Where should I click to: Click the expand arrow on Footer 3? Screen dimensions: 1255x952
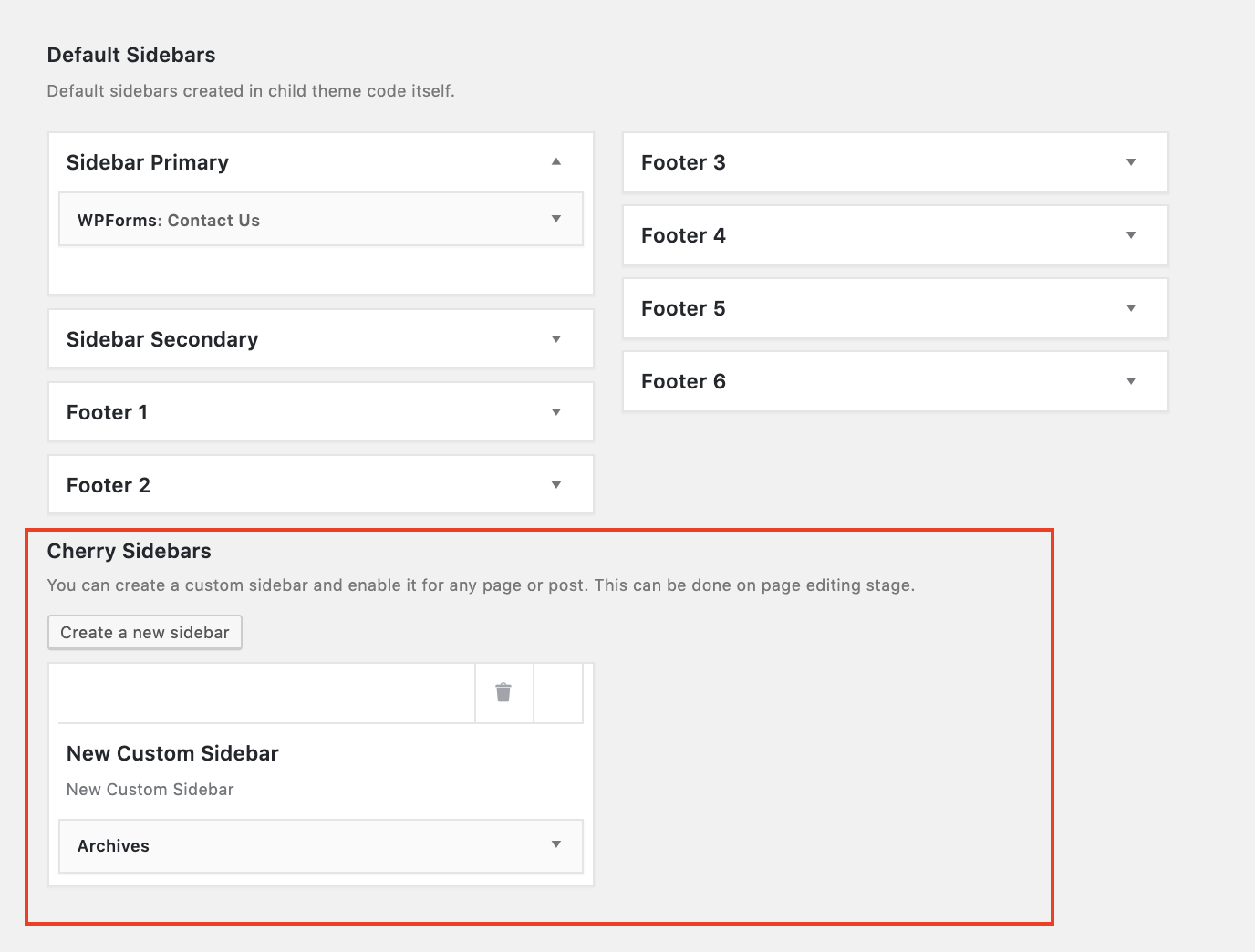tap(1131, 161)
